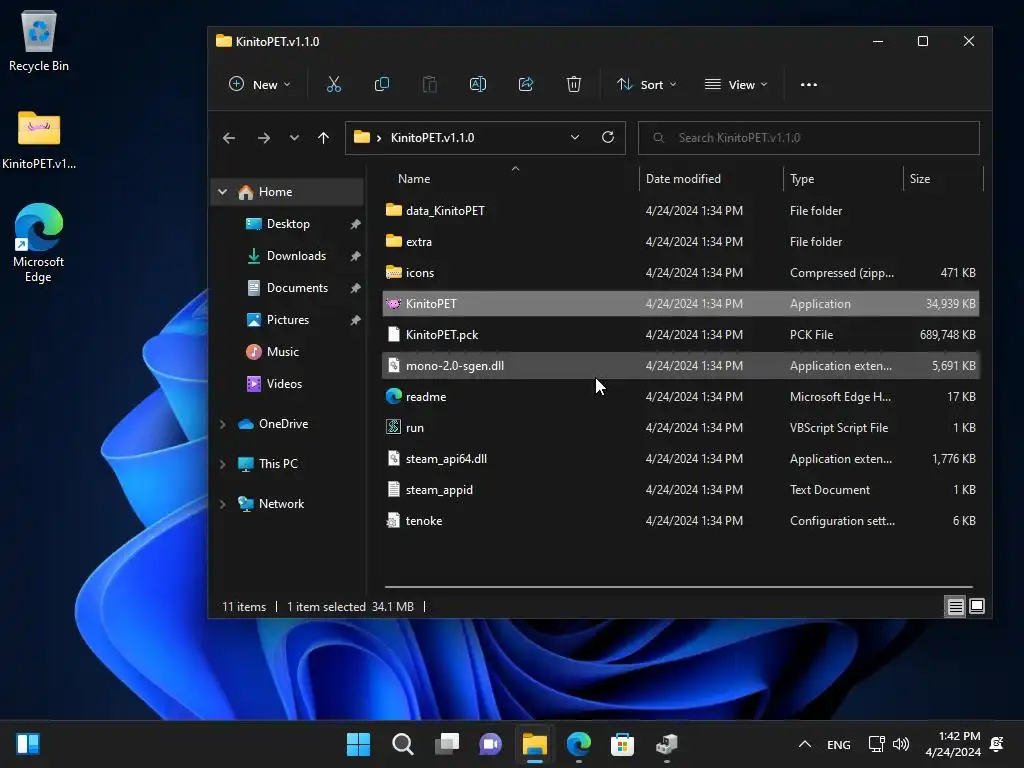This screenshot has height=768, width=1024.
Task: Open volume control in system tray
Action: point(901,744)
